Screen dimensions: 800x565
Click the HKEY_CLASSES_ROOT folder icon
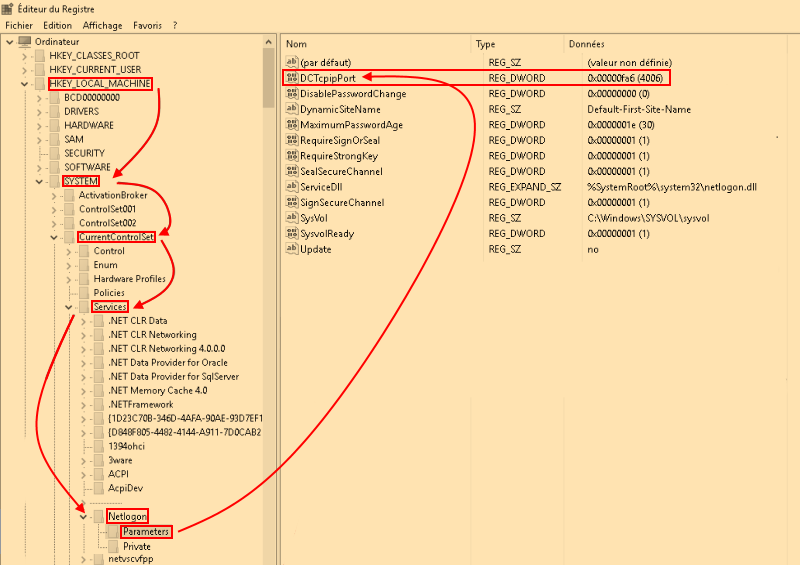40,56
